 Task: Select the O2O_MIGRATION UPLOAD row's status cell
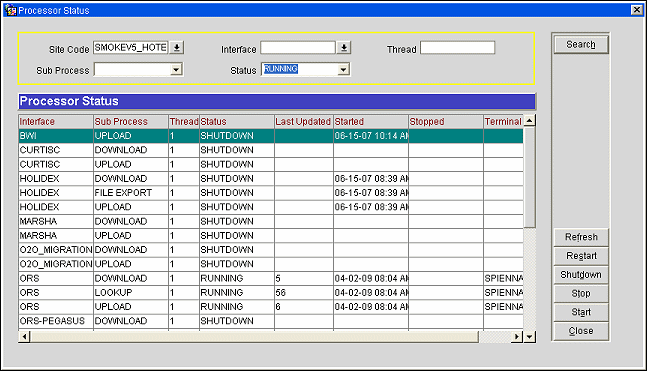237,264
